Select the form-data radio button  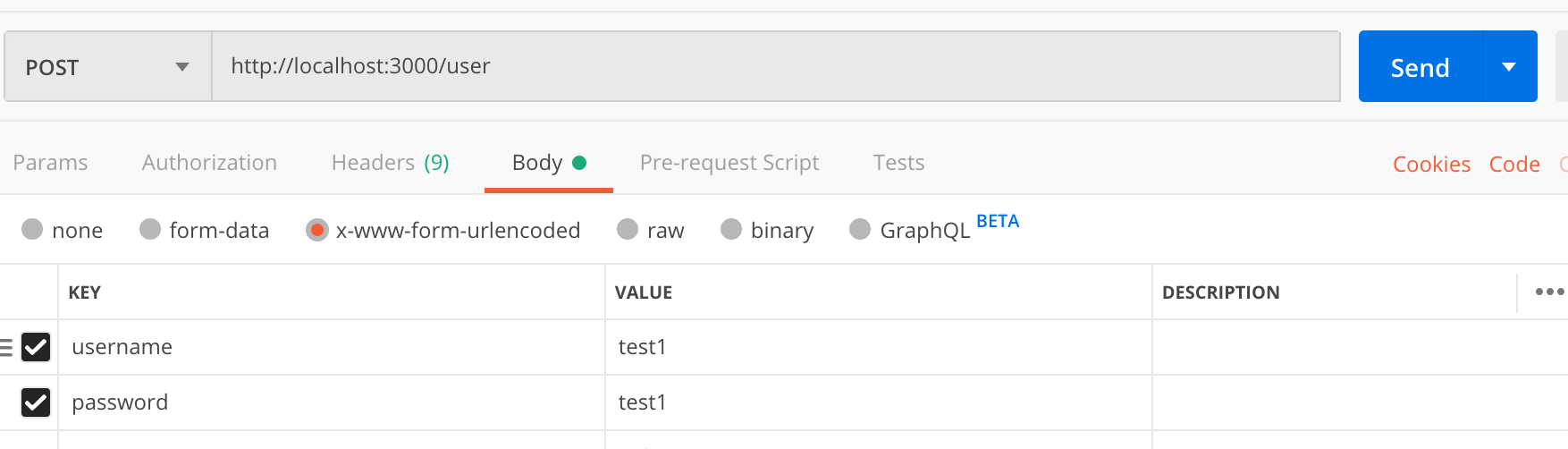150,230
